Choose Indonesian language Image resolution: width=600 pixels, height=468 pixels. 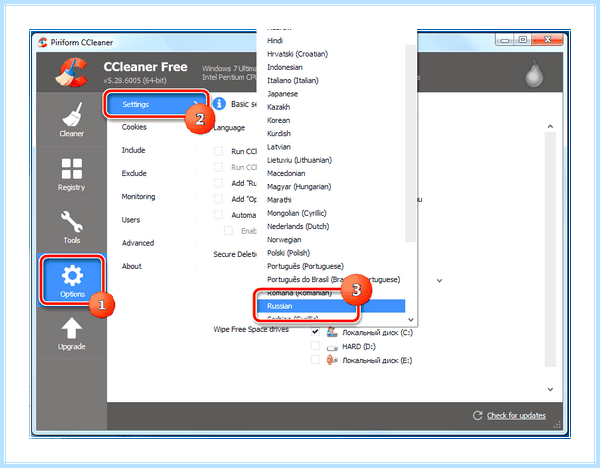[x=285, y=67]
